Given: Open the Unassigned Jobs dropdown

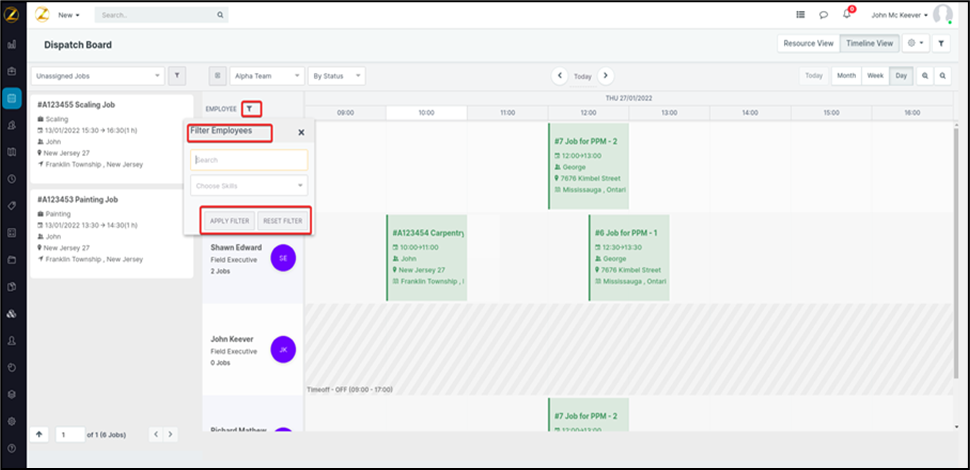Looking at the screenshot, I should point(97,76).
